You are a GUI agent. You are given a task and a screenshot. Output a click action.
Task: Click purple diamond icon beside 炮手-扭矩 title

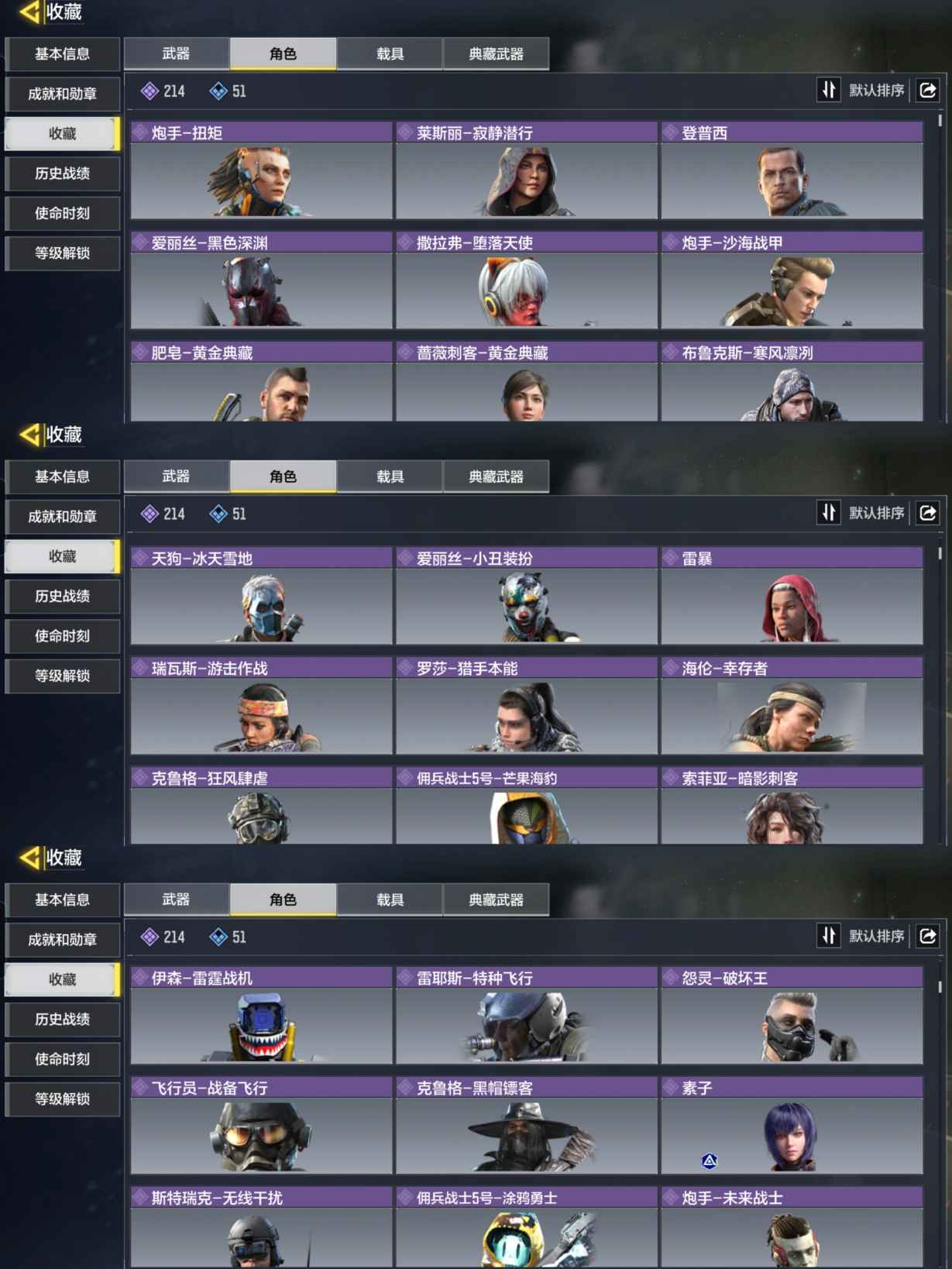(141, 132)
